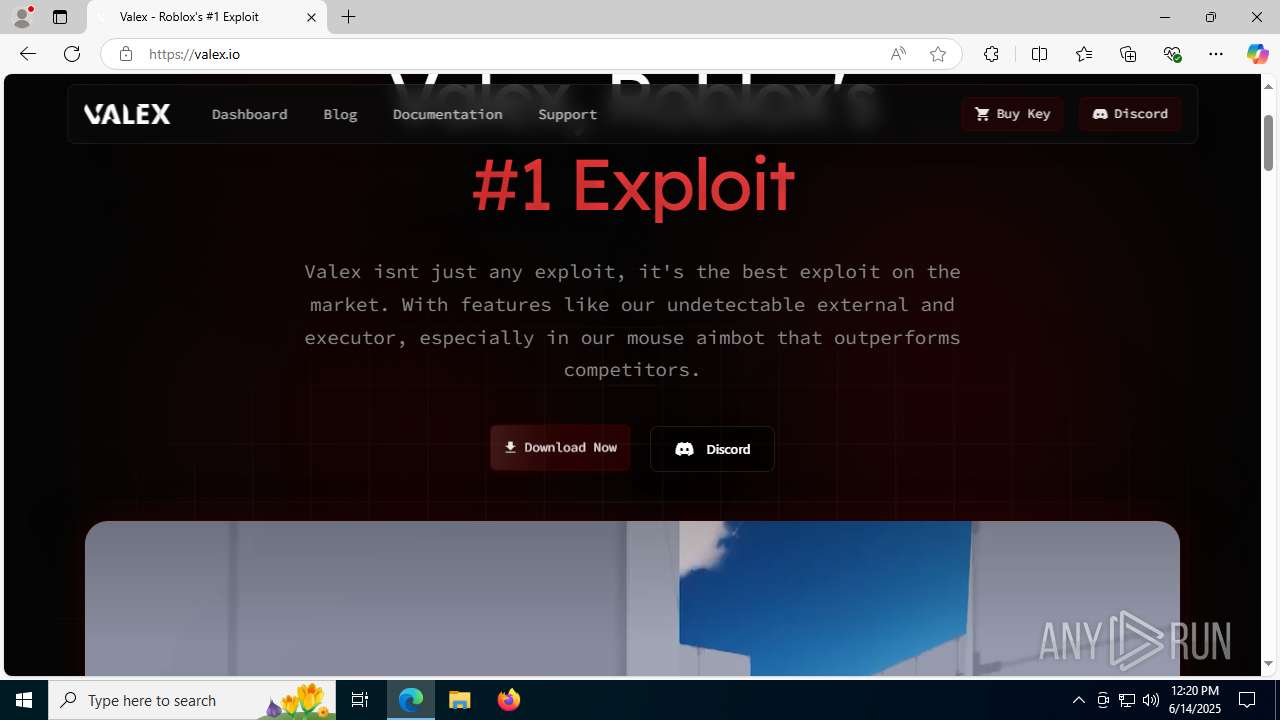Open the Documentation nav item
1280x720 pixels.
[x=447, y=114]
